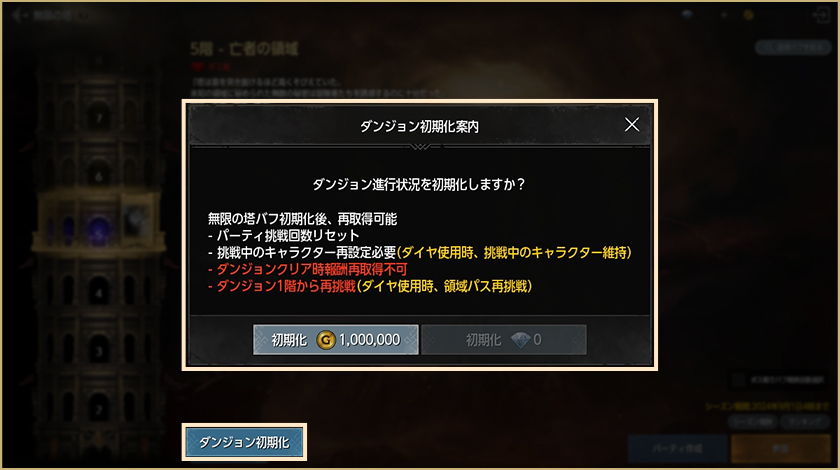The image size is (840, 470).
Task: Select tower floor 4
Action: point(99,293)
